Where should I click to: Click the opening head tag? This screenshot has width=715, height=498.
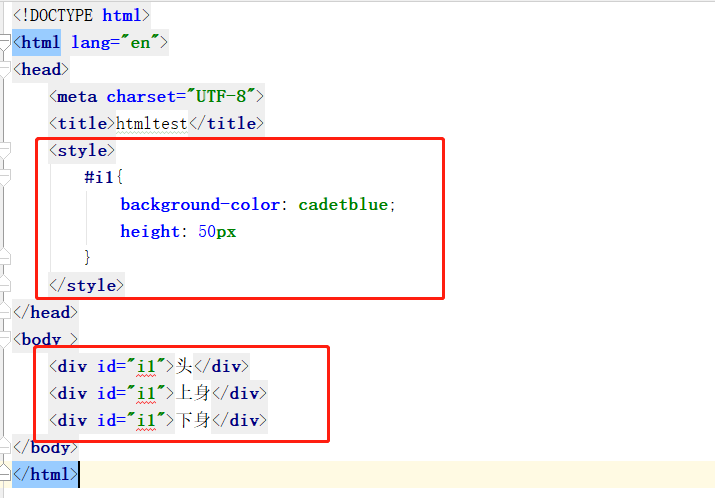[x=41, y=69]
